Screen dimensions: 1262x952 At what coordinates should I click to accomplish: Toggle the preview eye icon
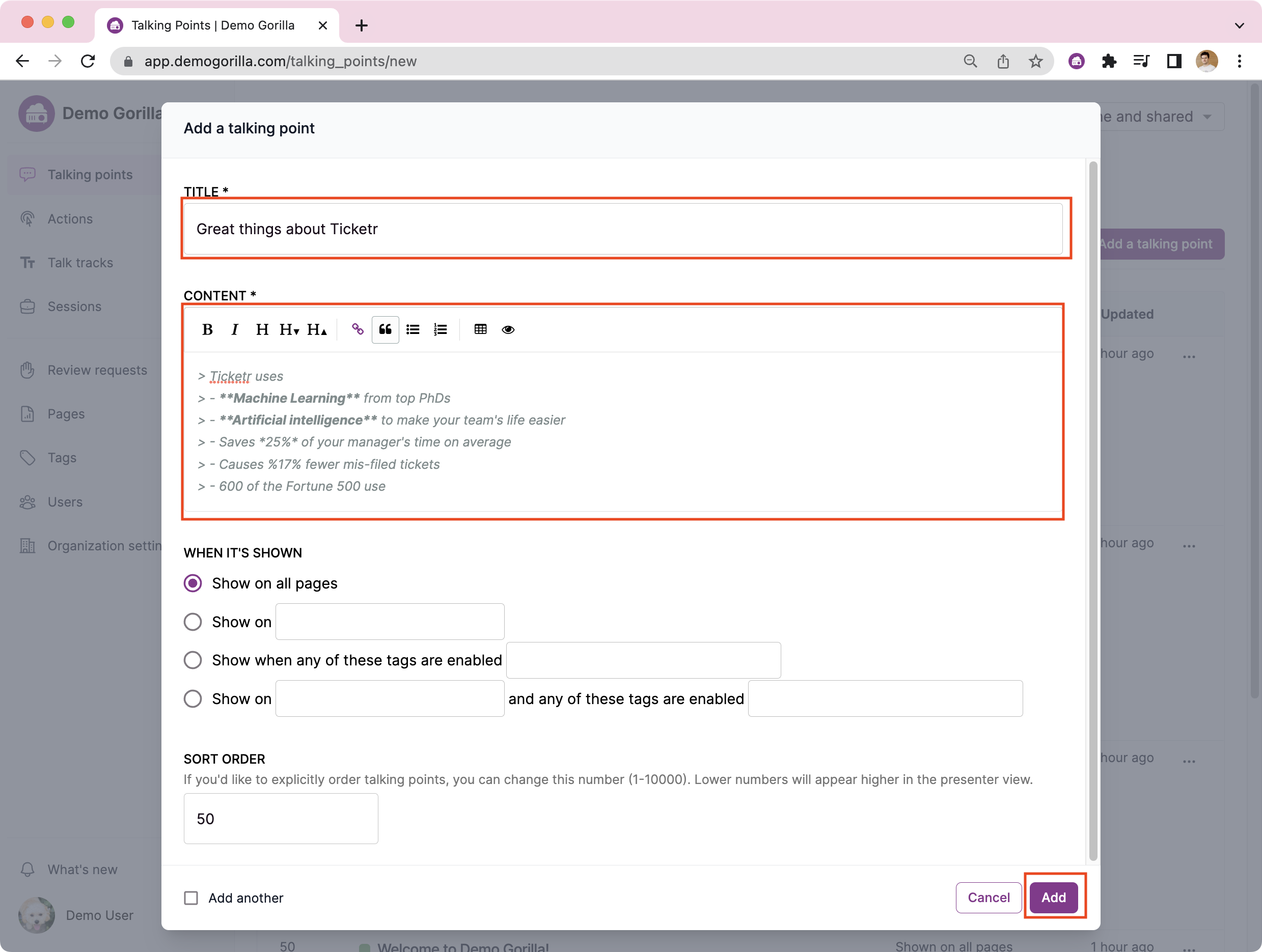pos(508,330)
